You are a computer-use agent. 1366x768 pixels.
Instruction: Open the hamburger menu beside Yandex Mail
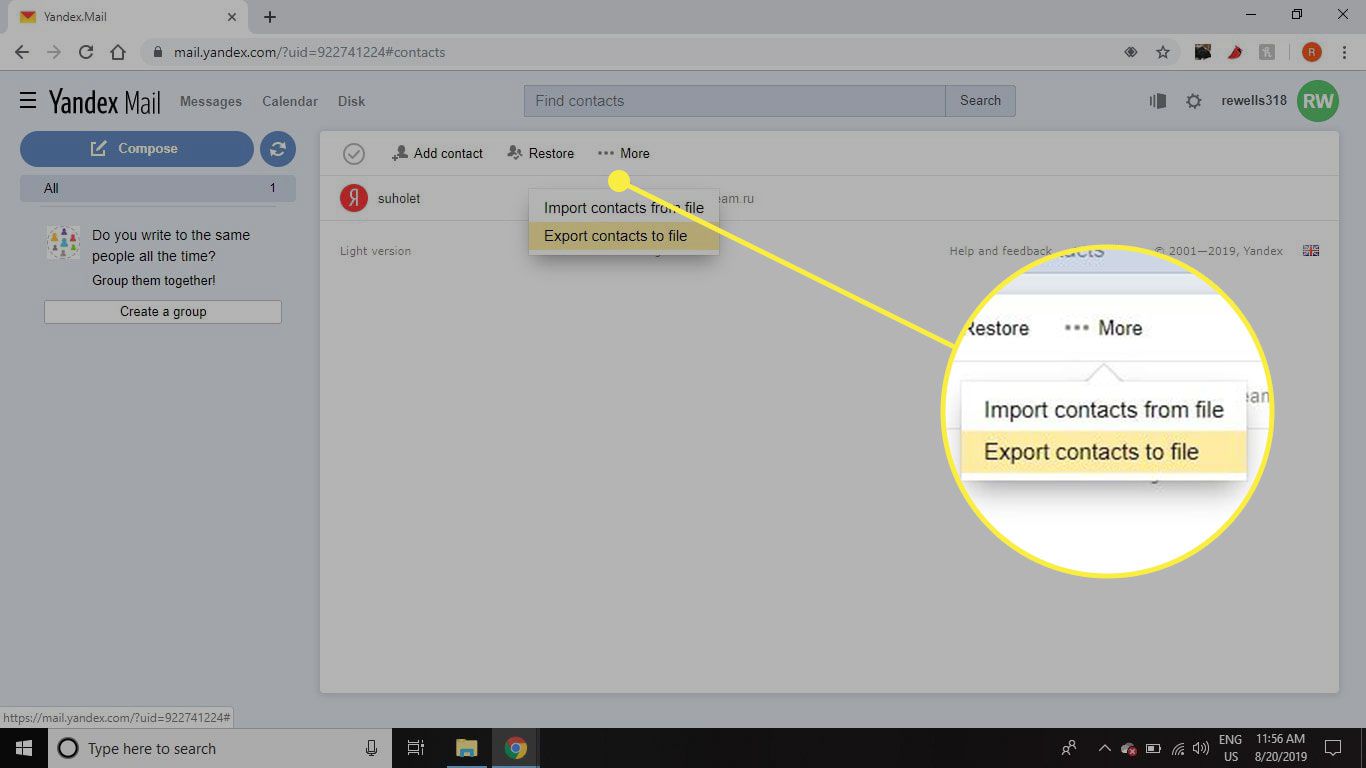click(28, 100)
